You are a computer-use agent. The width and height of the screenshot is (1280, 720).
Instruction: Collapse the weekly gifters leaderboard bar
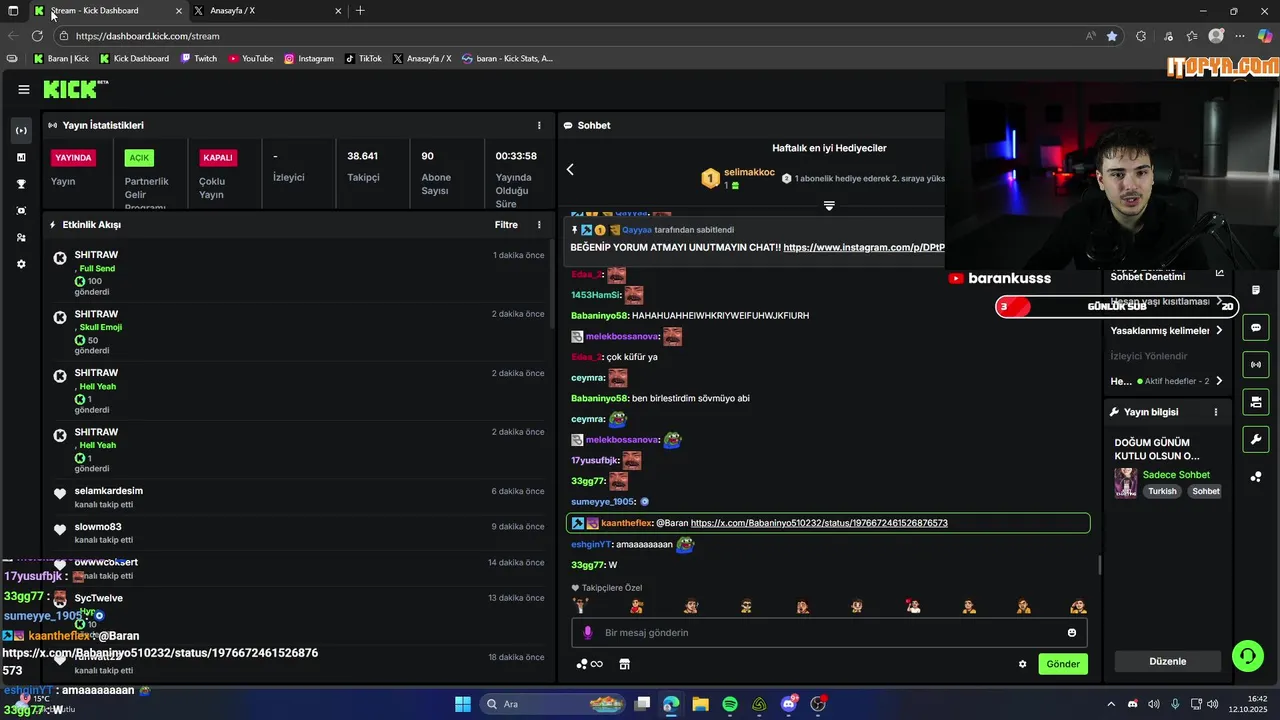(829, 206)
